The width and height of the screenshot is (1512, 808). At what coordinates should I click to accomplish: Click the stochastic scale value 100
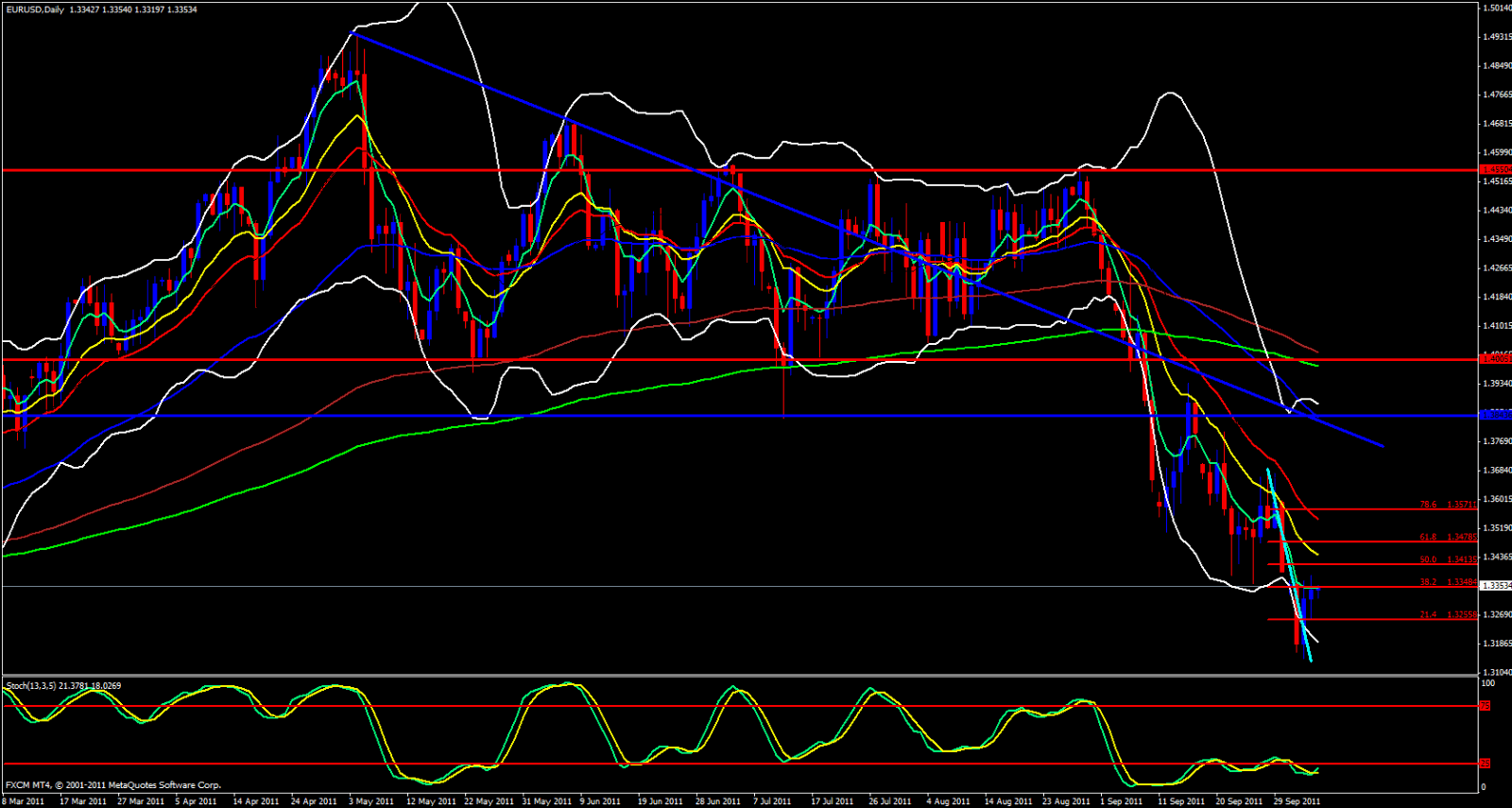pyautogui.click(x=1488, y=682)
